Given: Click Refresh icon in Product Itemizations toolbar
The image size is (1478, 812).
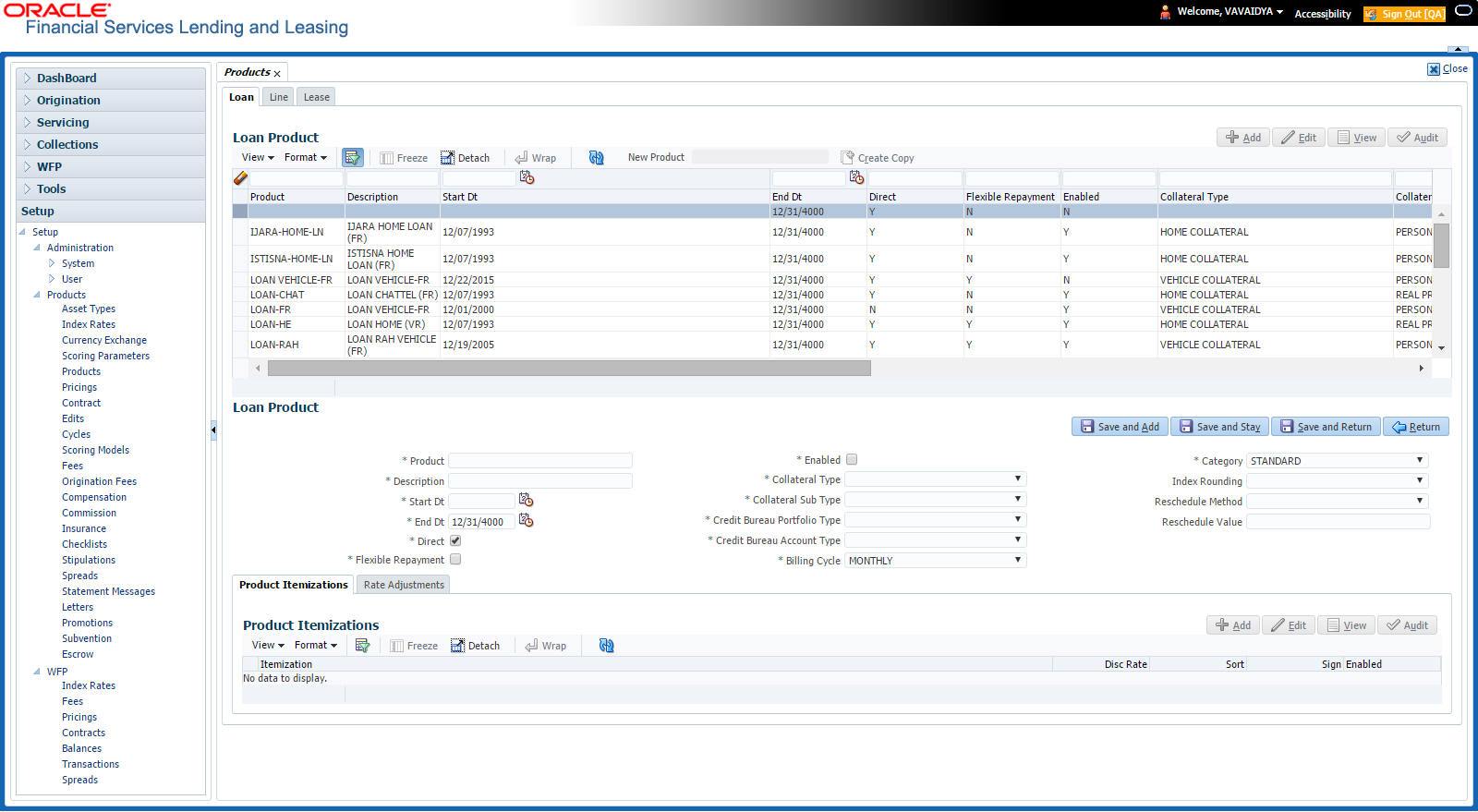Looking at the screenshot, I should (606, 646).
